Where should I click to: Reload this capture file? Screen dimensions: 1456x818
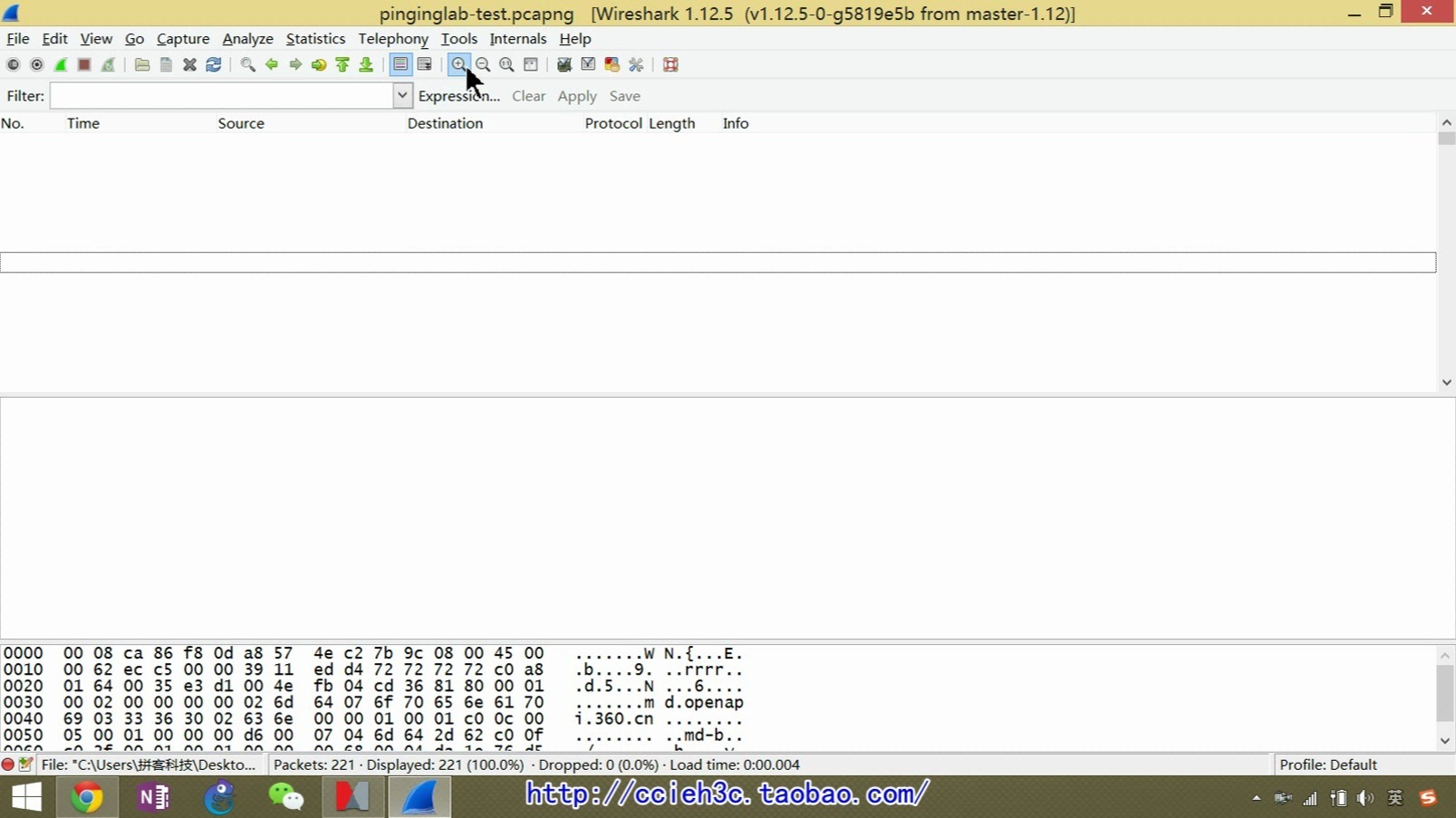click(x=214, y=64)
